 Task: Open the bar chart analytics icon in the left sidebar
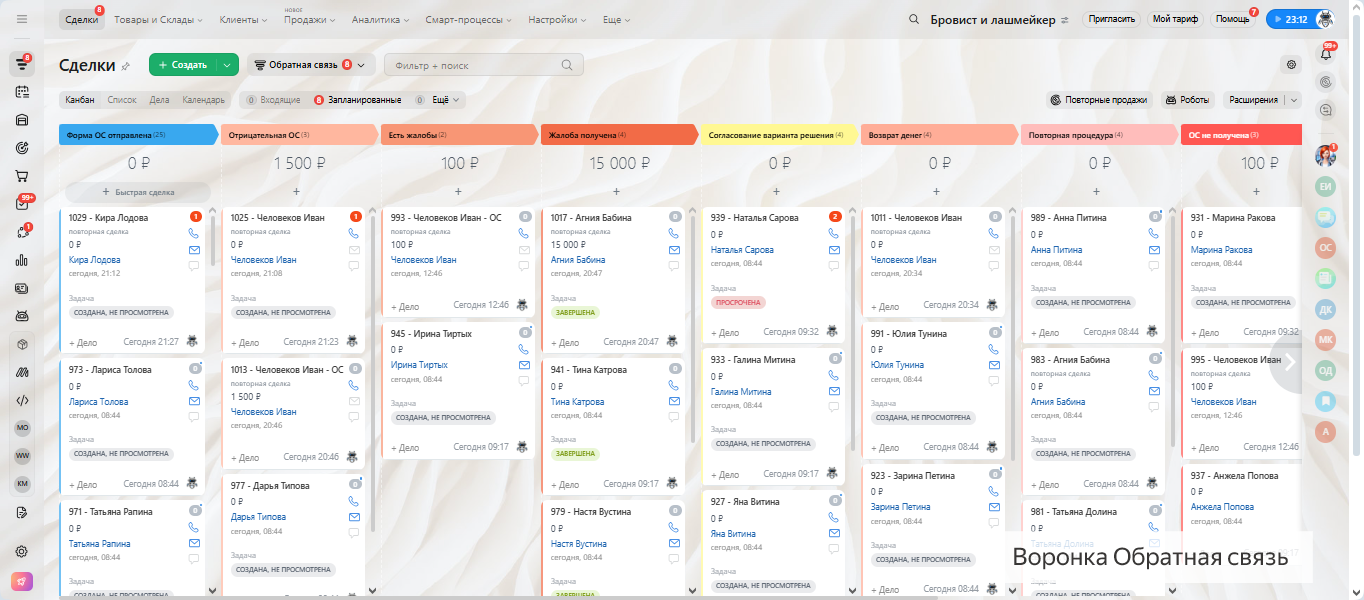(22, 260)
